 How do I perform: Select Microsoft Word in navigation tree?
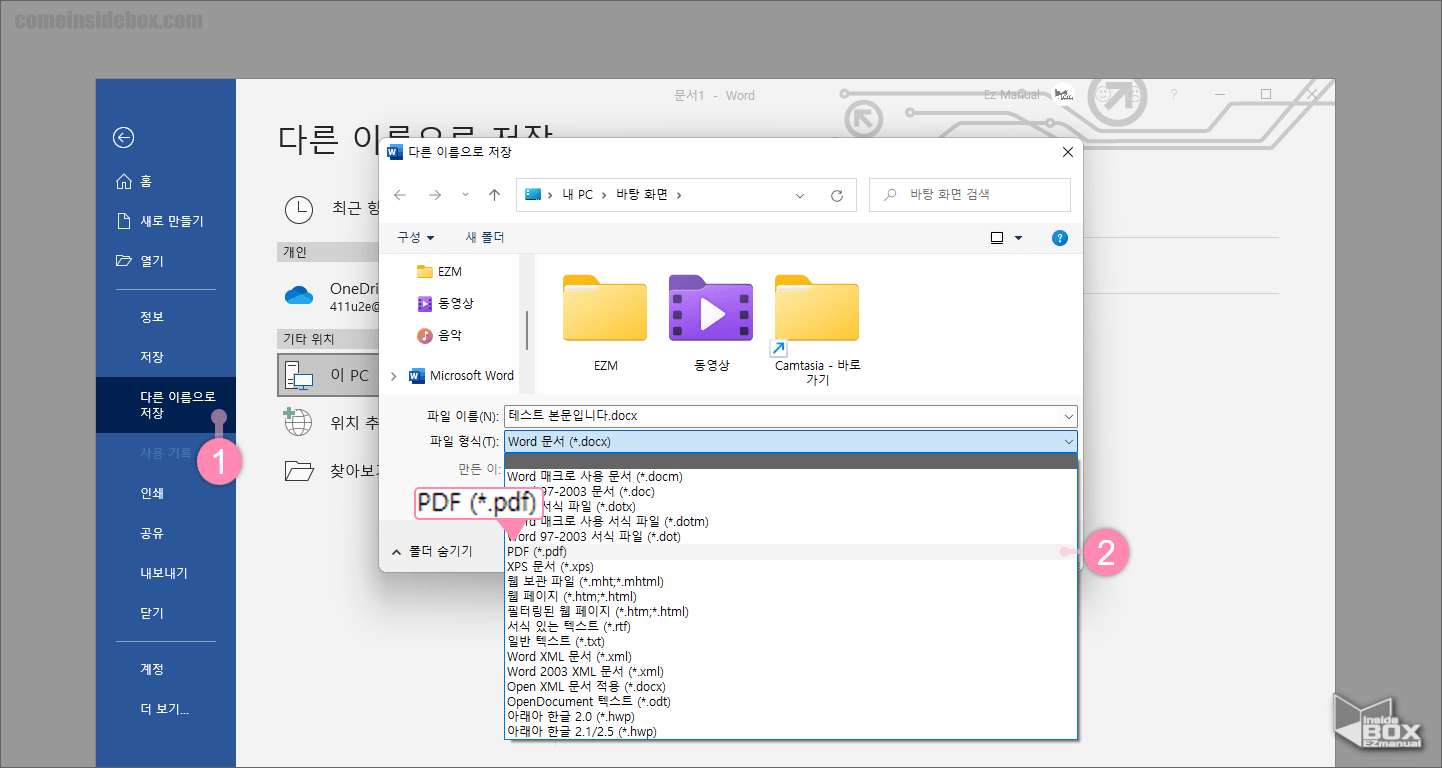click(x=462, y=376)
